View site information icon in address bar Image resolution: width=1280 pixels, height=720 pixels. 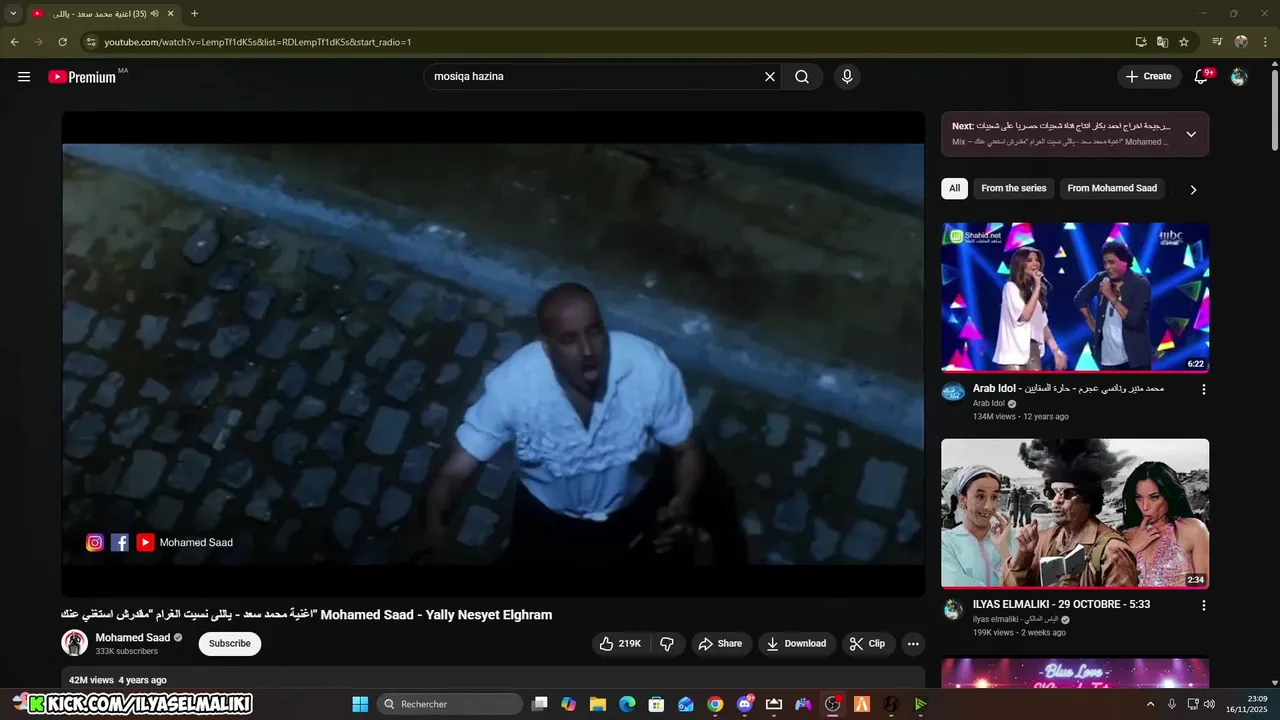(90, 42)
